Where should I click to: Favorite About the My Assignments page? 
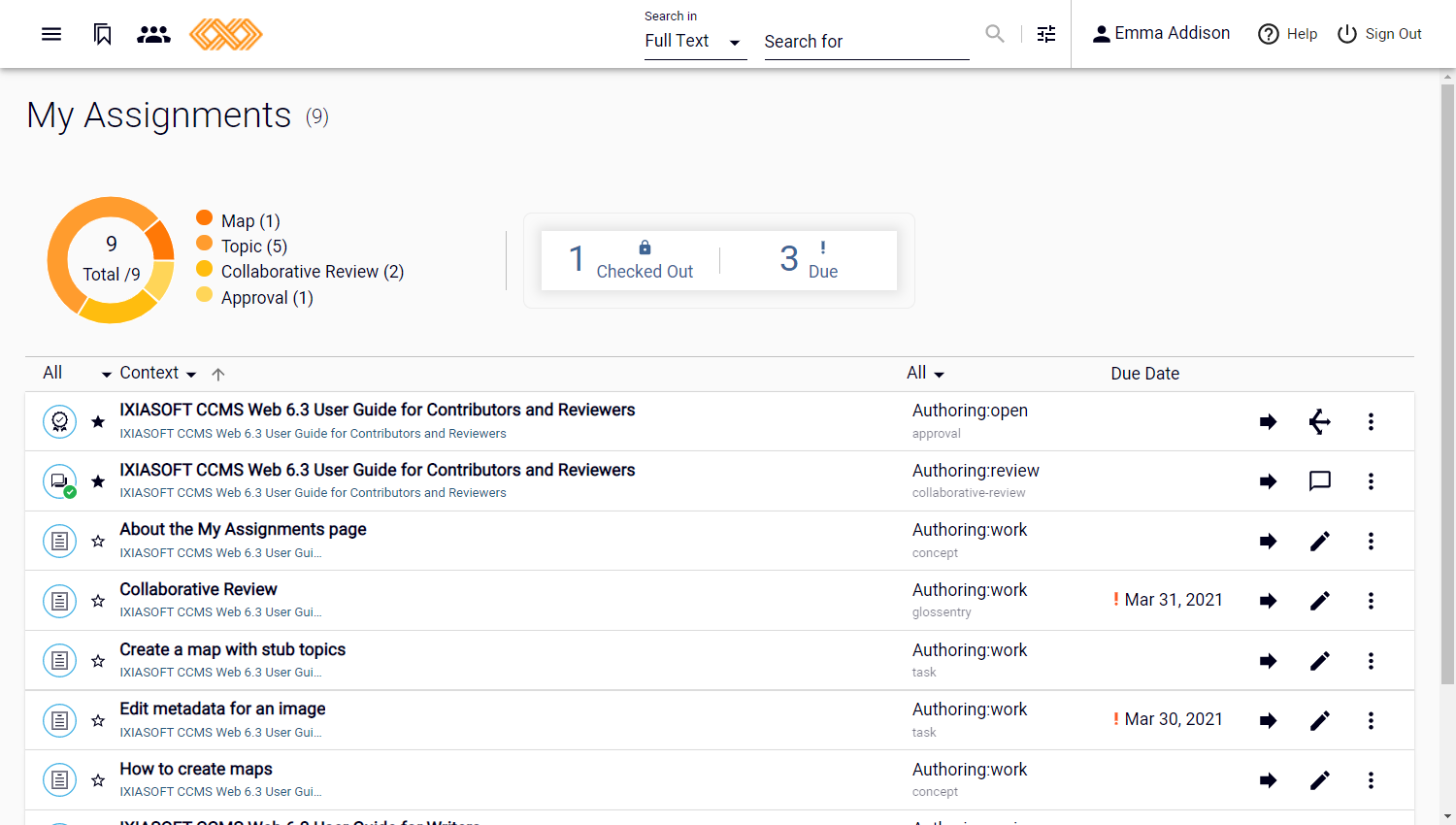point(98,541)
